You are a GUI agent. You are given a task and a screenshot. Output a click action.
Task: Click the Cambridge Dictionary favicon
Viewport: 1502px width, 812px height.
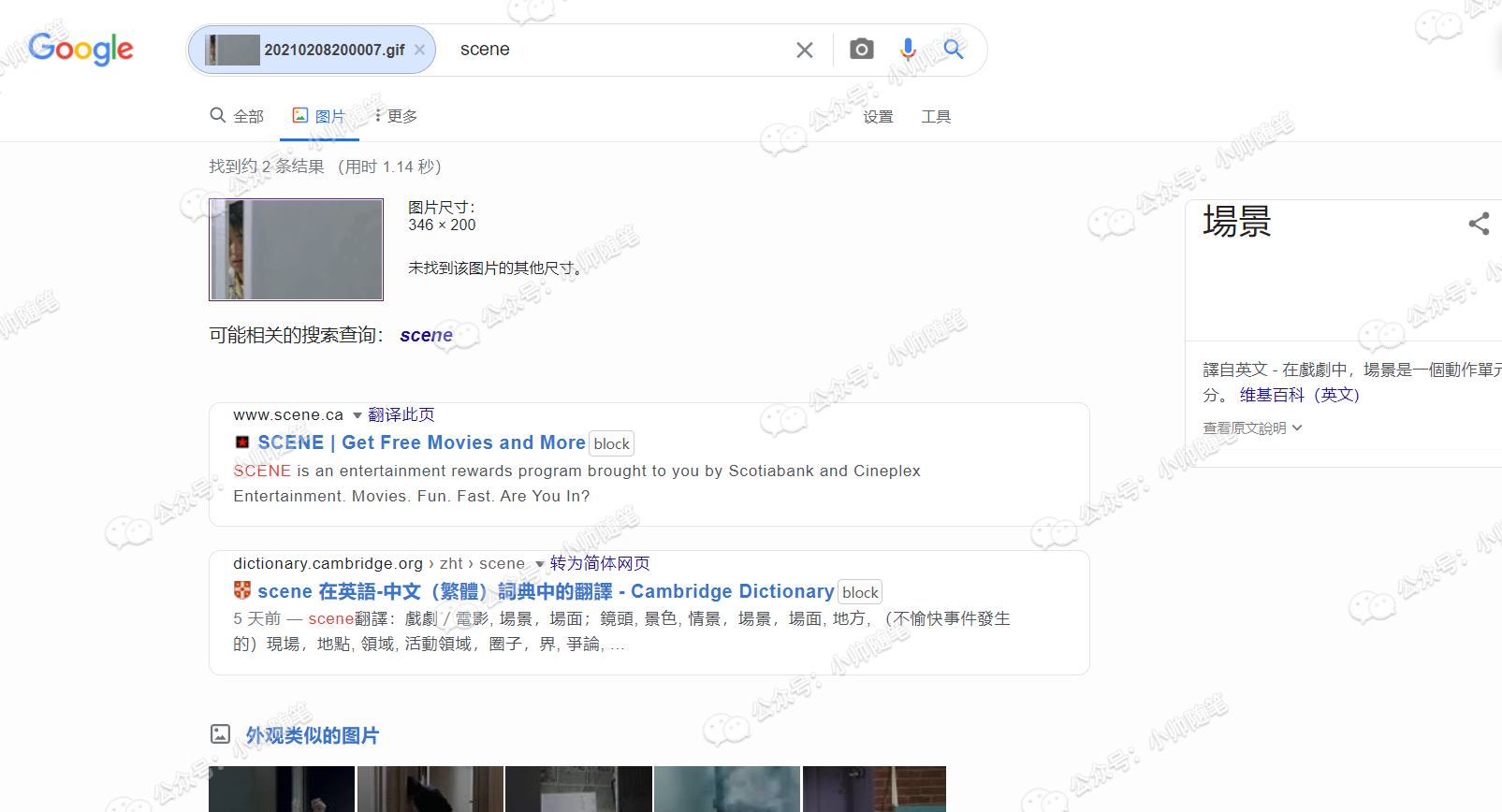tap(242, 590)
